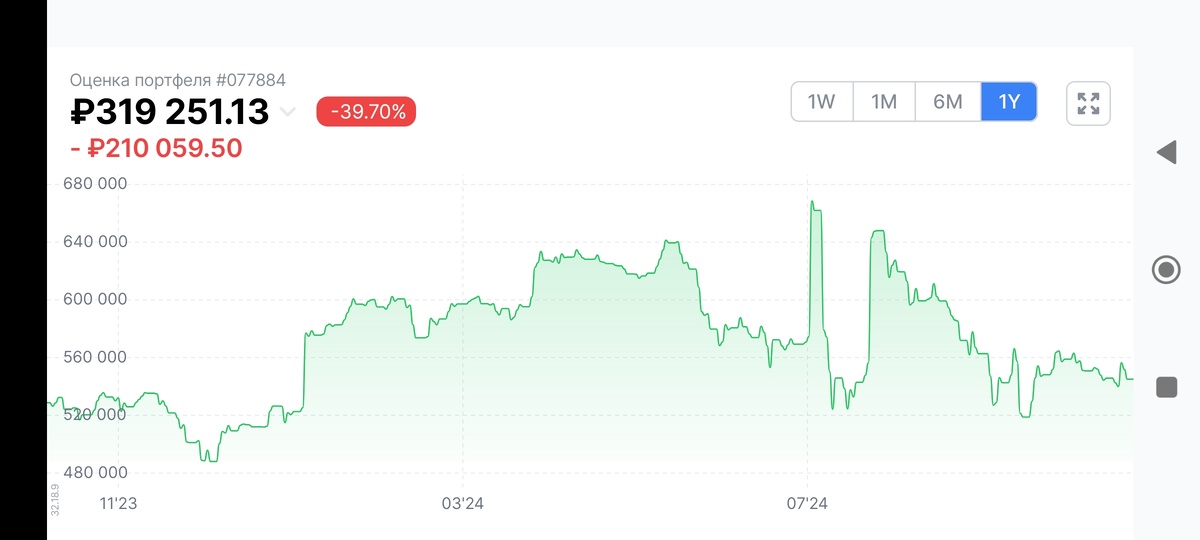Tap portfolio value ₽319 251.13
The width and height of the screenshot is (1200, 540).
(170, 112)
